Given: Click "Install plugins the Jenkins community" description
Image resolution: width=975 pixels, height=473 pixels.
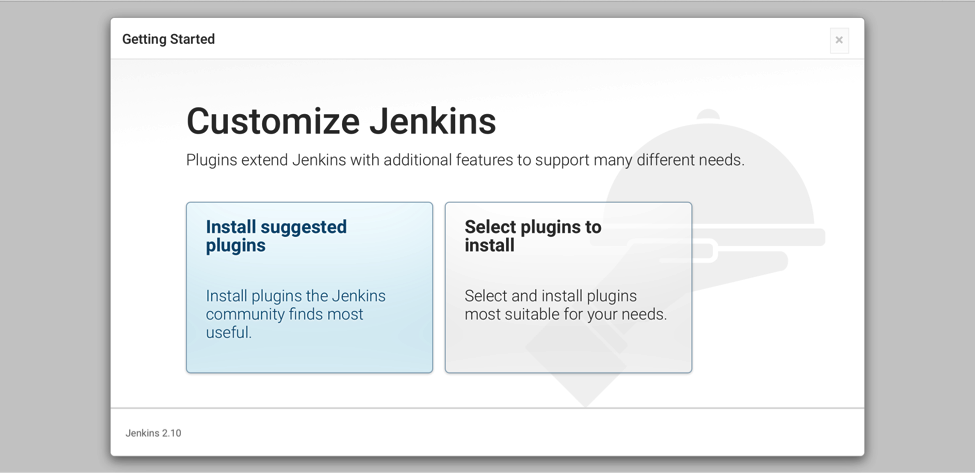Looking at the screenshot, I should pyautogui.click(x=295, y=305).
